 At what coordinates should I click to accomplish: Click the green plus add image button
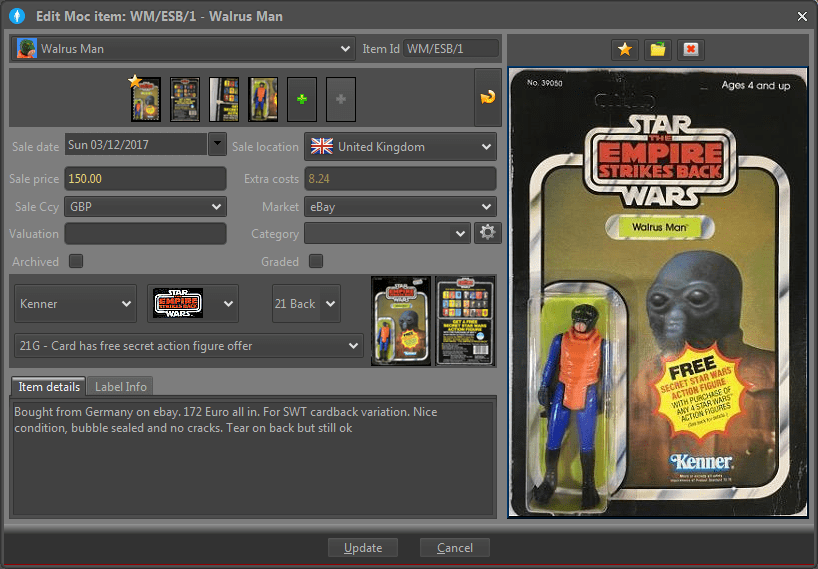pos(302,99)
